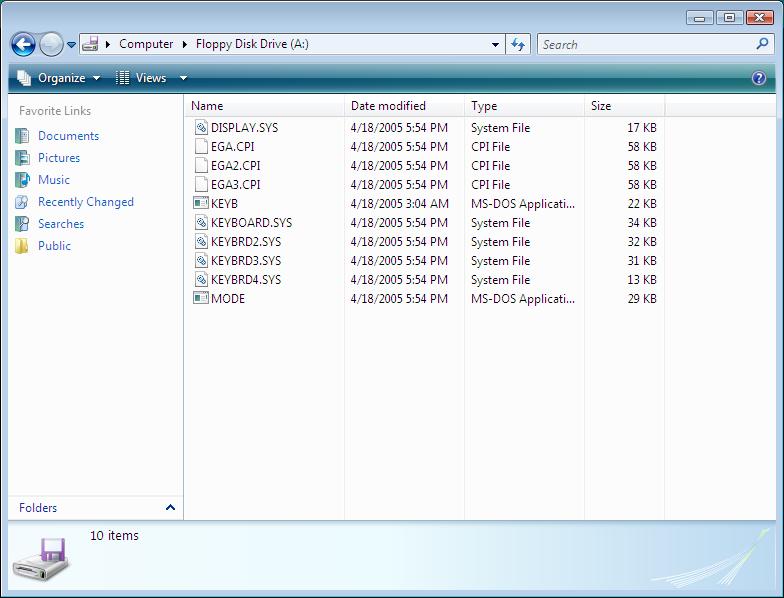784x598 pixels.
Task: Select the EGA2.CPI file icon
Action: click(x=201, y=166)
